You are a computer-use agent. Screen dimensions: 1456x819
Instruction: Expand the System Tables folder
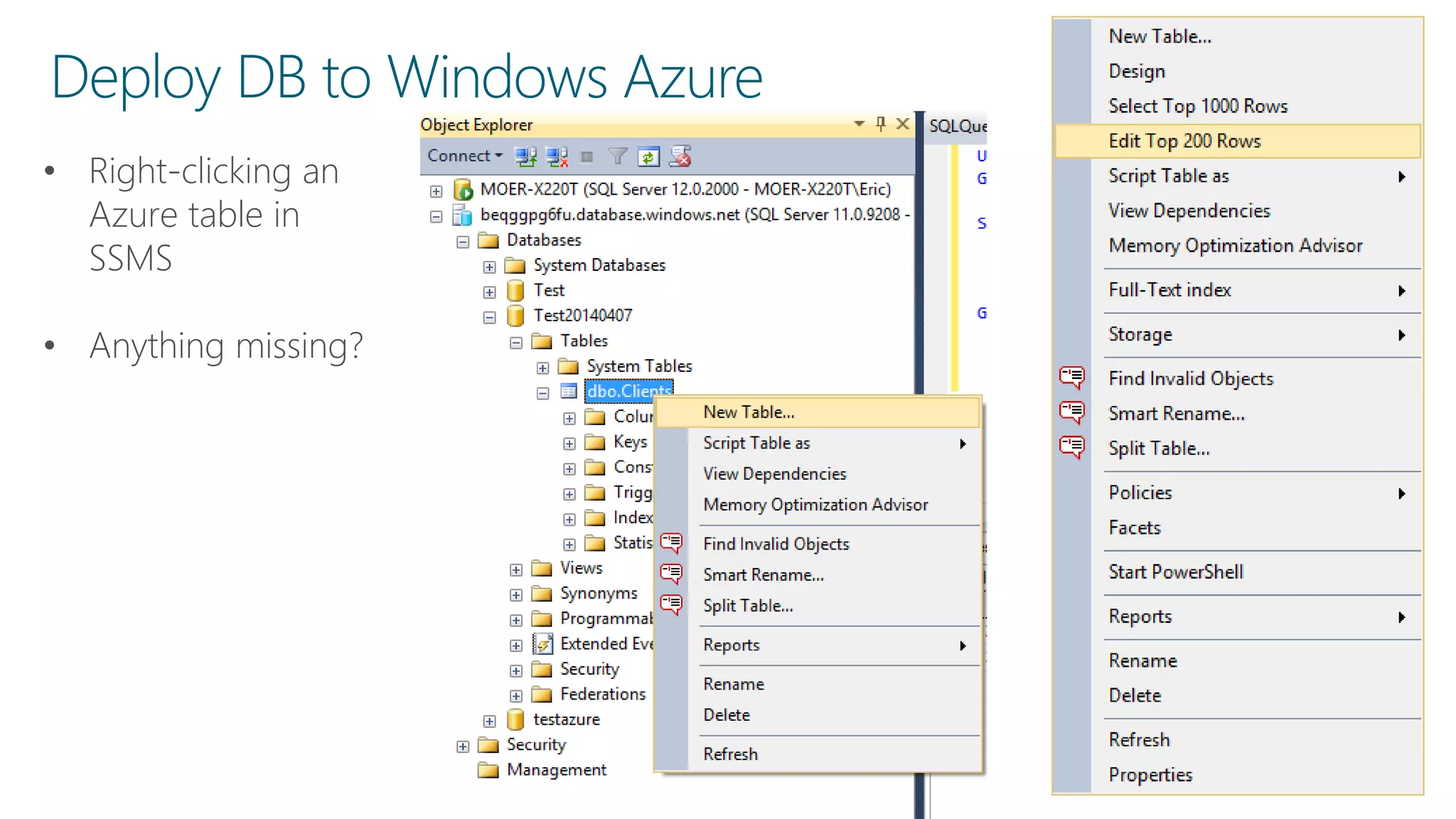click(x=542, y=368)
